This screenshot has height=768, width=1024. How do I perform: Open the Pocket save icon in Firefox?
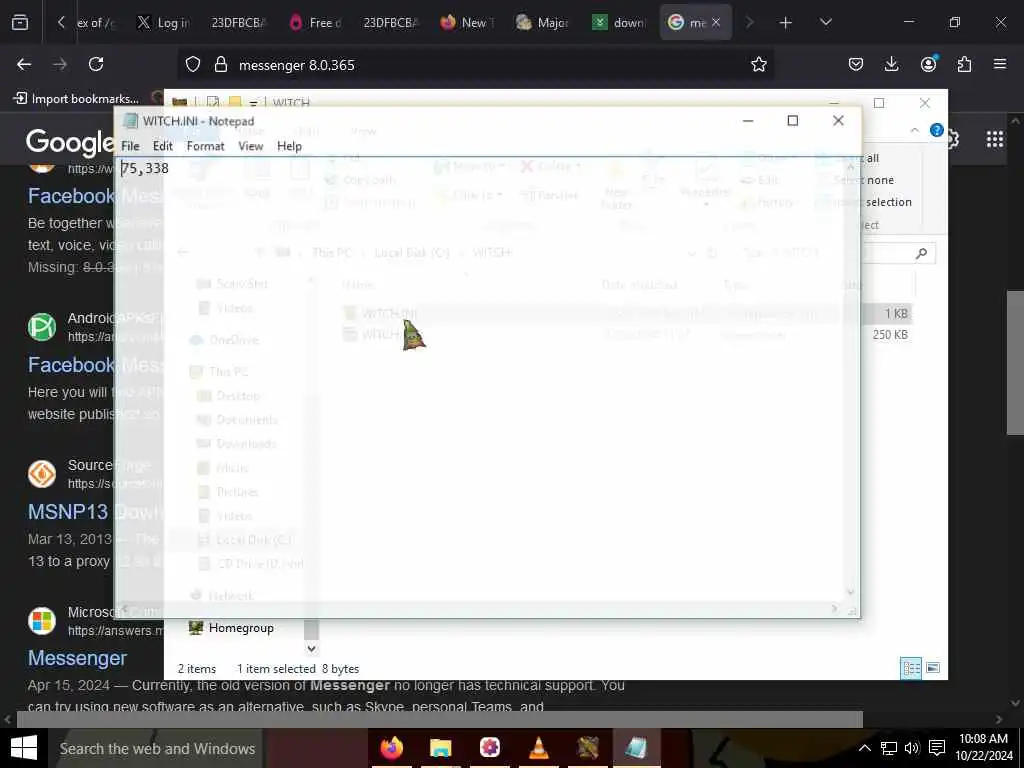(856, 64)
